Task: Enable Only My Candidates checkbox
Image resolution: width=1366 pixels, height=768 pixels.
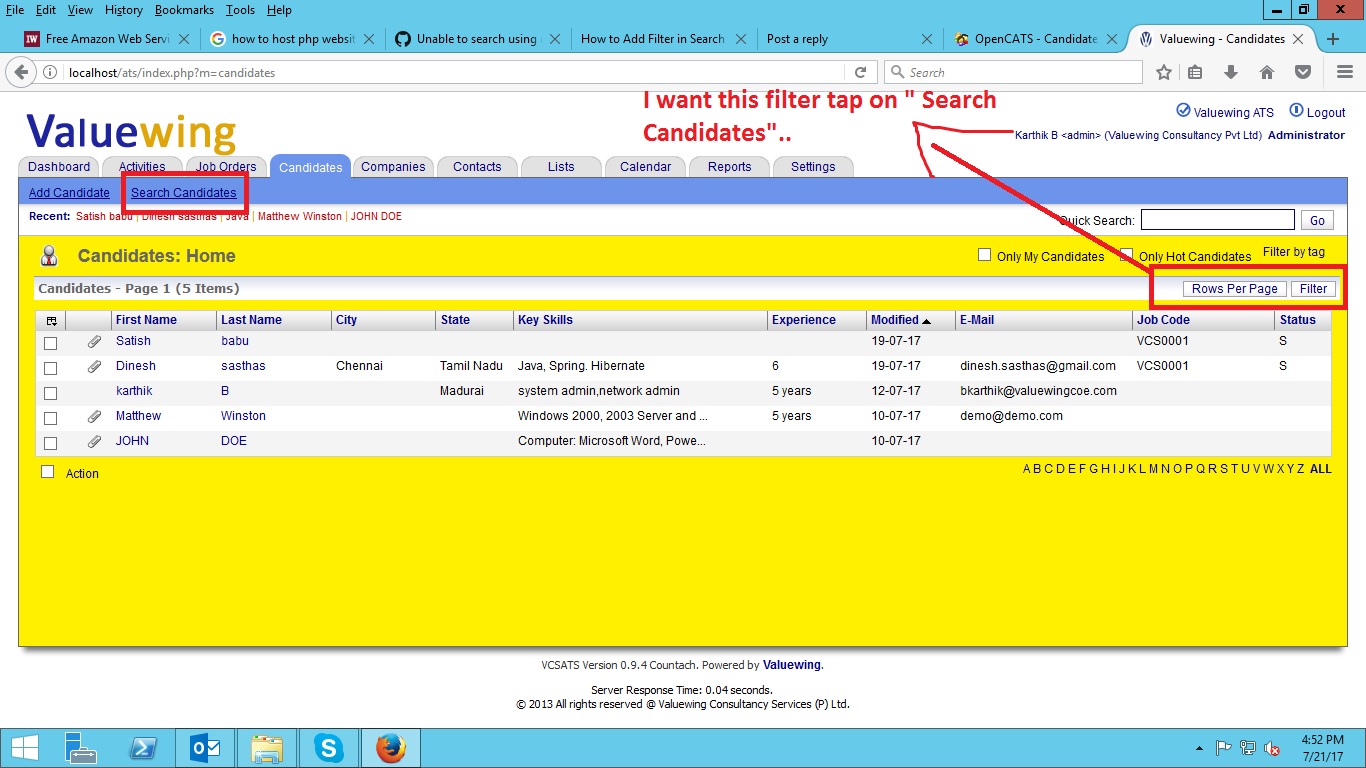Action: (985, 255)
